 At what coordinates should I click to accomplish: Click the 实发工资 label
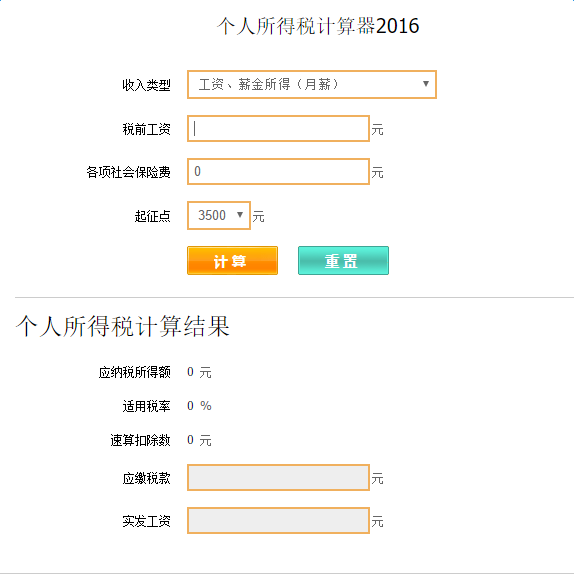(x=146, y=521)
